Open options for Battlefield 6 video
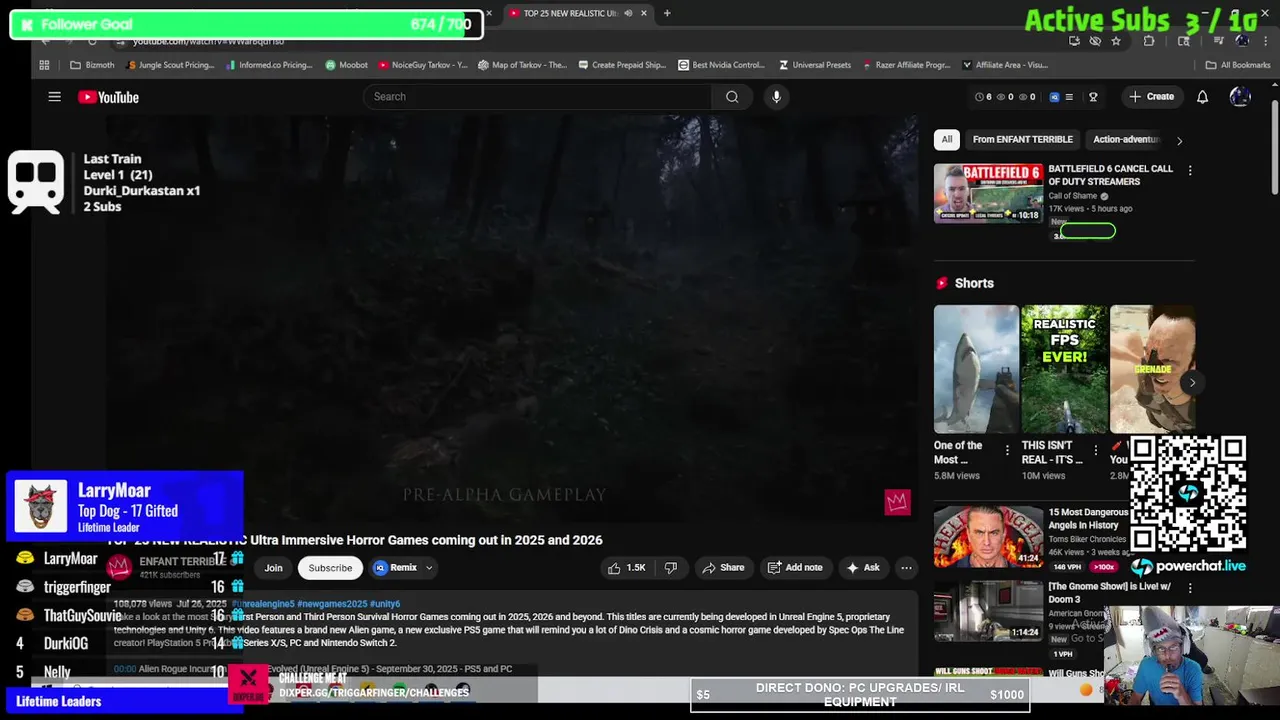1280x720 pixels. (x=1190, y=171)
